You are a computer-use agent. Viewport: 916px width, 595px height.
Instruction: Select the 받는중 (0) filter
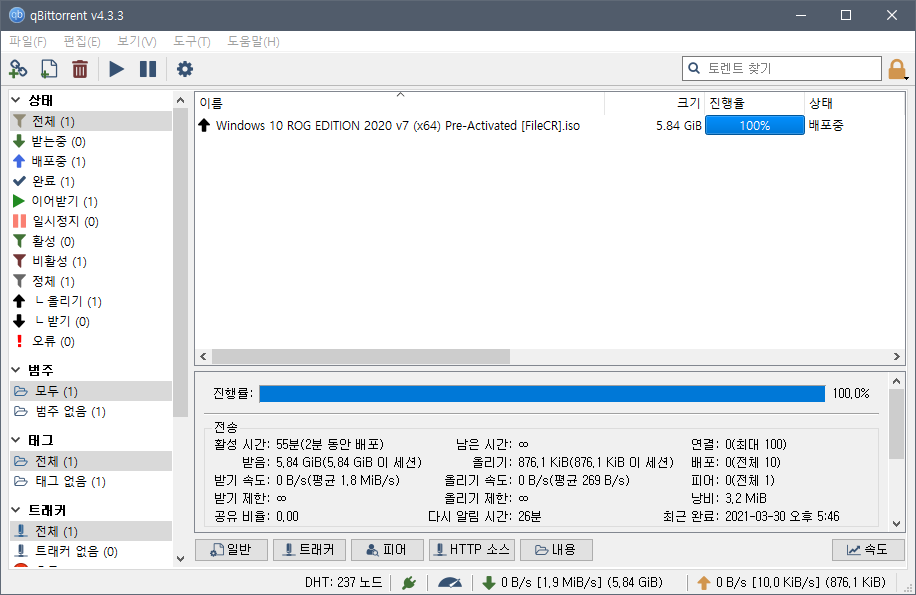click(x=91, y=141)
